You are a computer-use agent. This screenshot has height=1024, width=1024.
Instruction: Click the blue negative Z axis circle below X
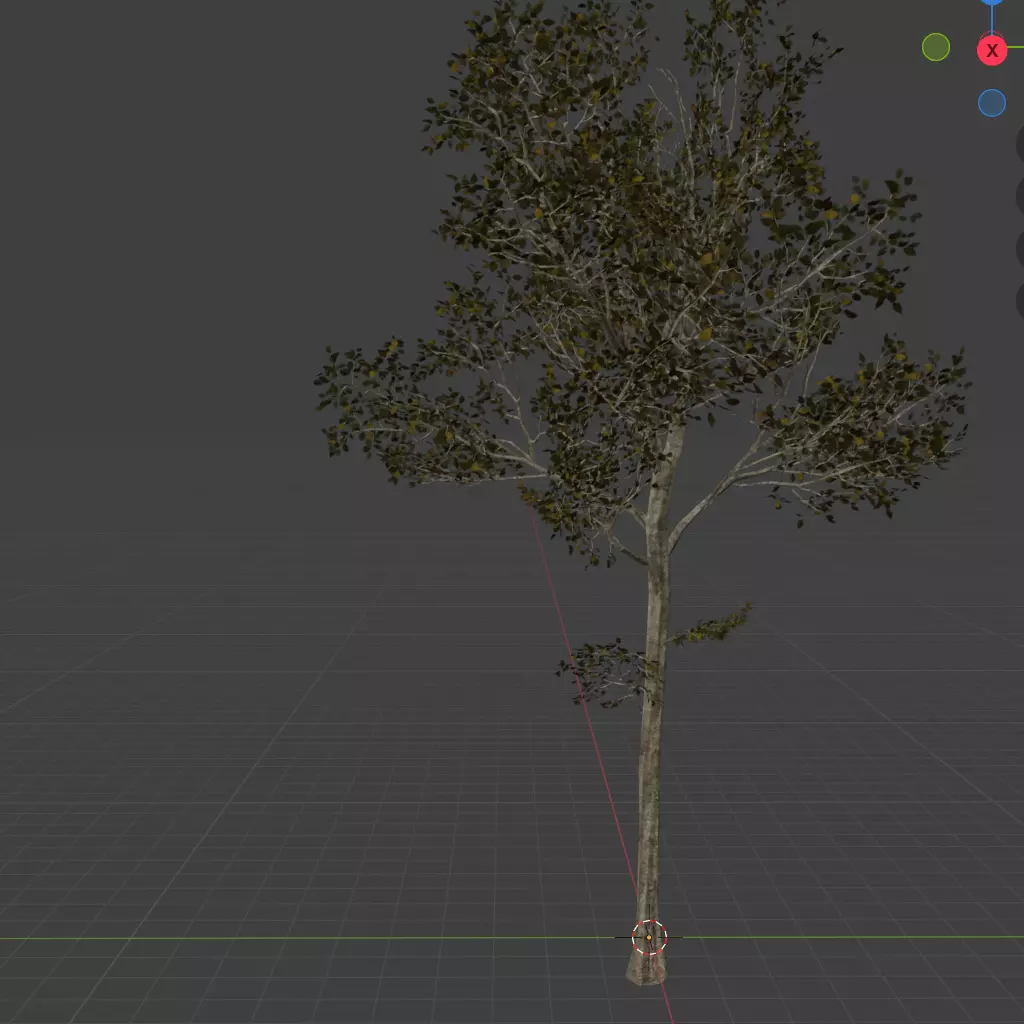[x=991, y=103]
